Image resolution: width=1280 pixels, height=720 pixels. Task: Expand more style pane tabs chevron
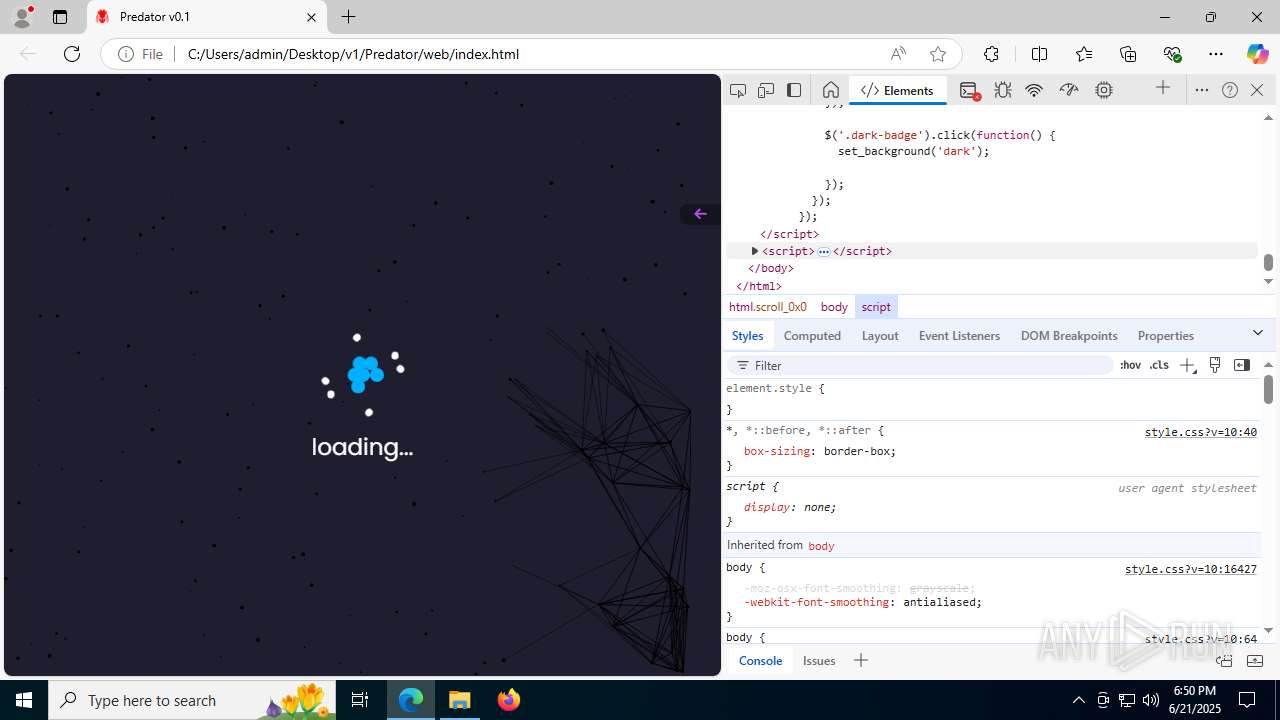coord(1258,333)
